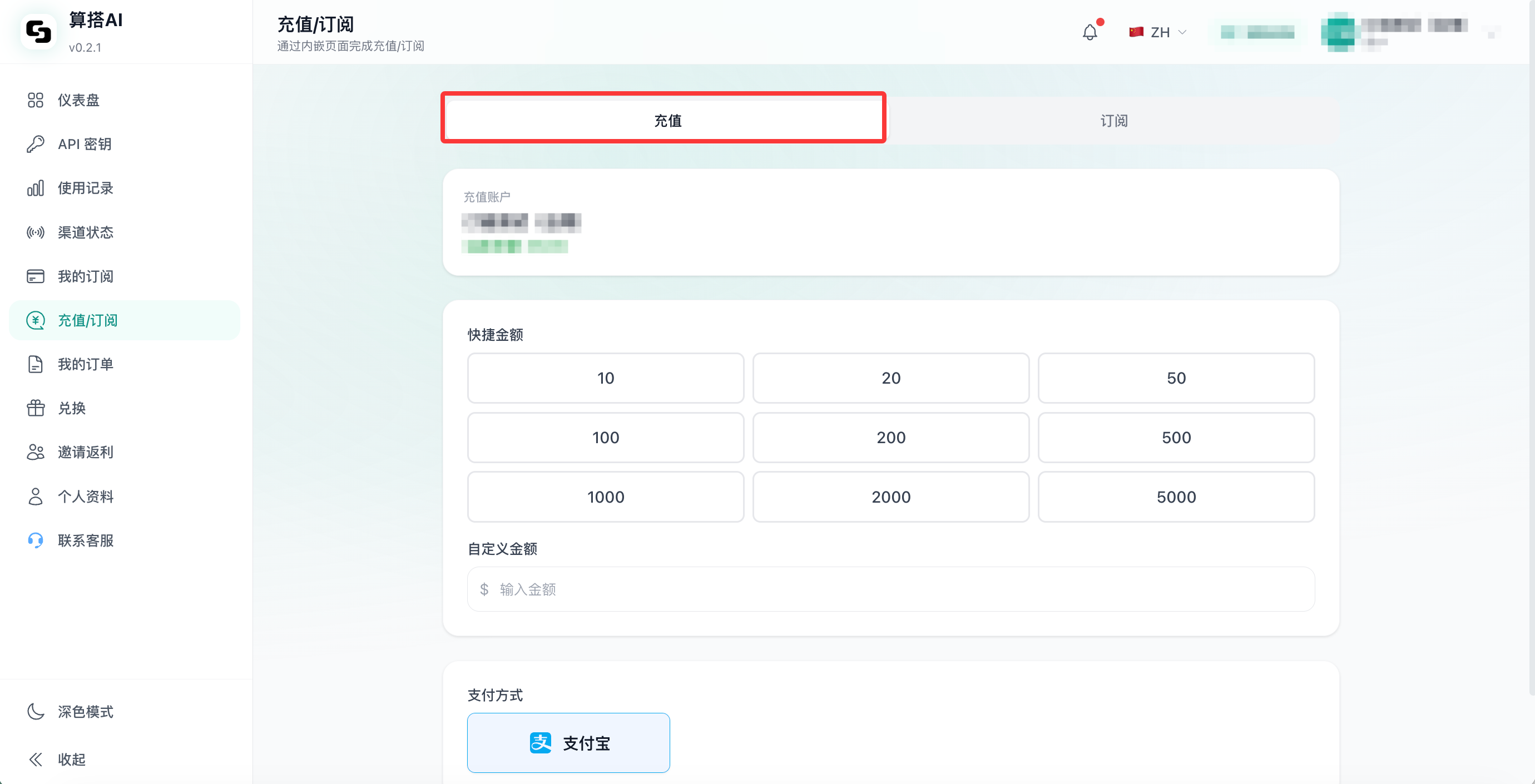
Task: Click the 充值/订阅 yen icon
Action: point(35,320)
